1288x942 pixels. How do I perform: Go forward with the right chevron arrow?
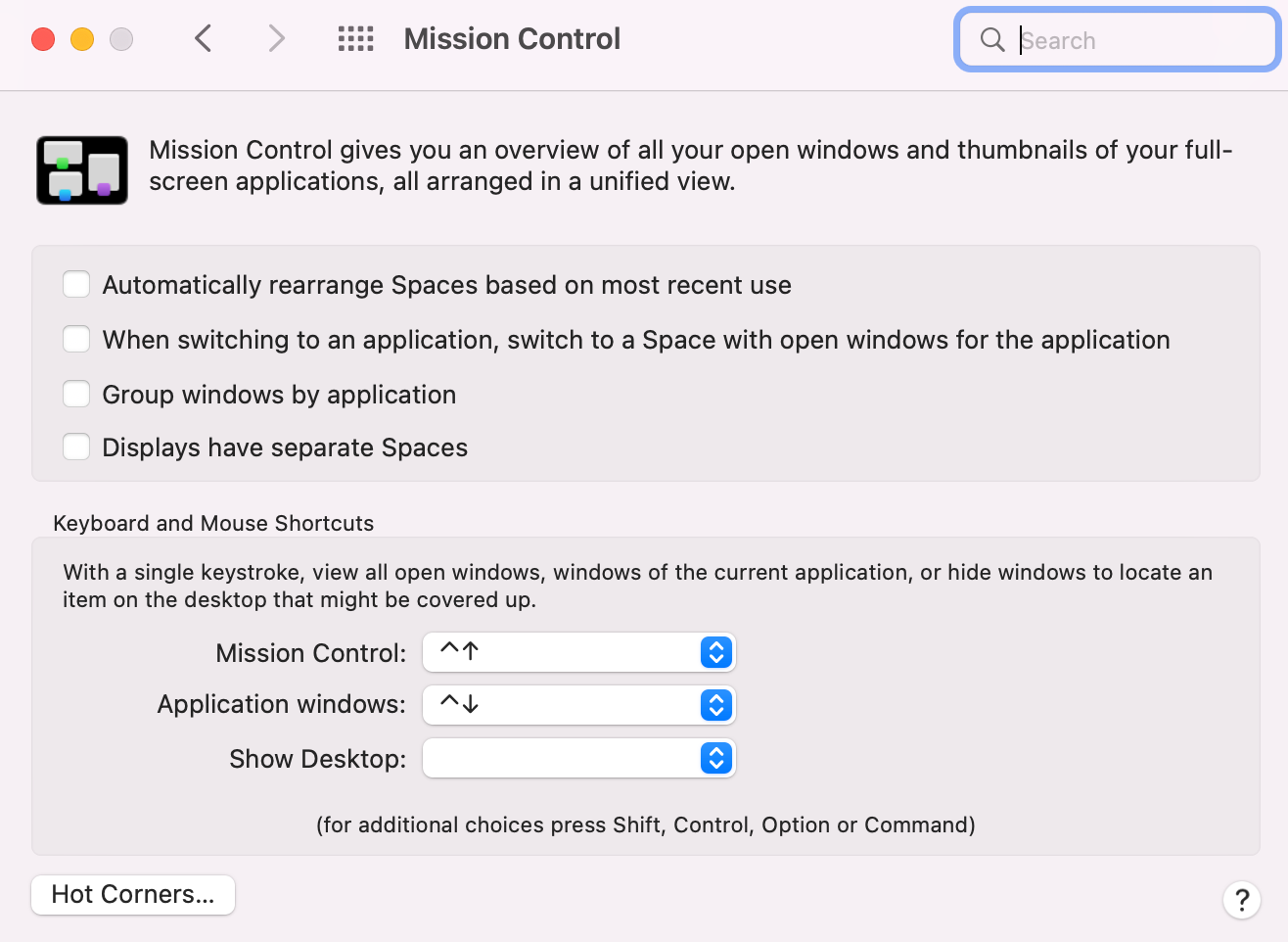click(277, 39)
